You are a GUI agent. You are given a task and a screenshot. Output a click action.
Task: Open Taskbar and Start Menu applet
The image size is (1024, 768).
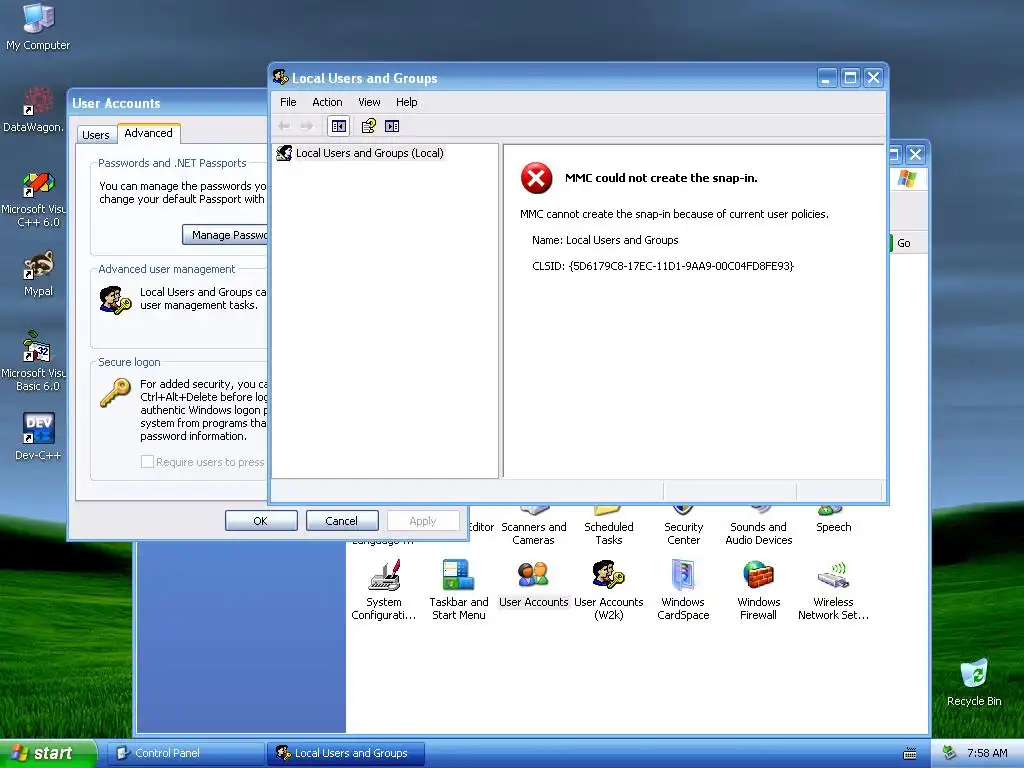pyautogui.click(x=458, y=590)
